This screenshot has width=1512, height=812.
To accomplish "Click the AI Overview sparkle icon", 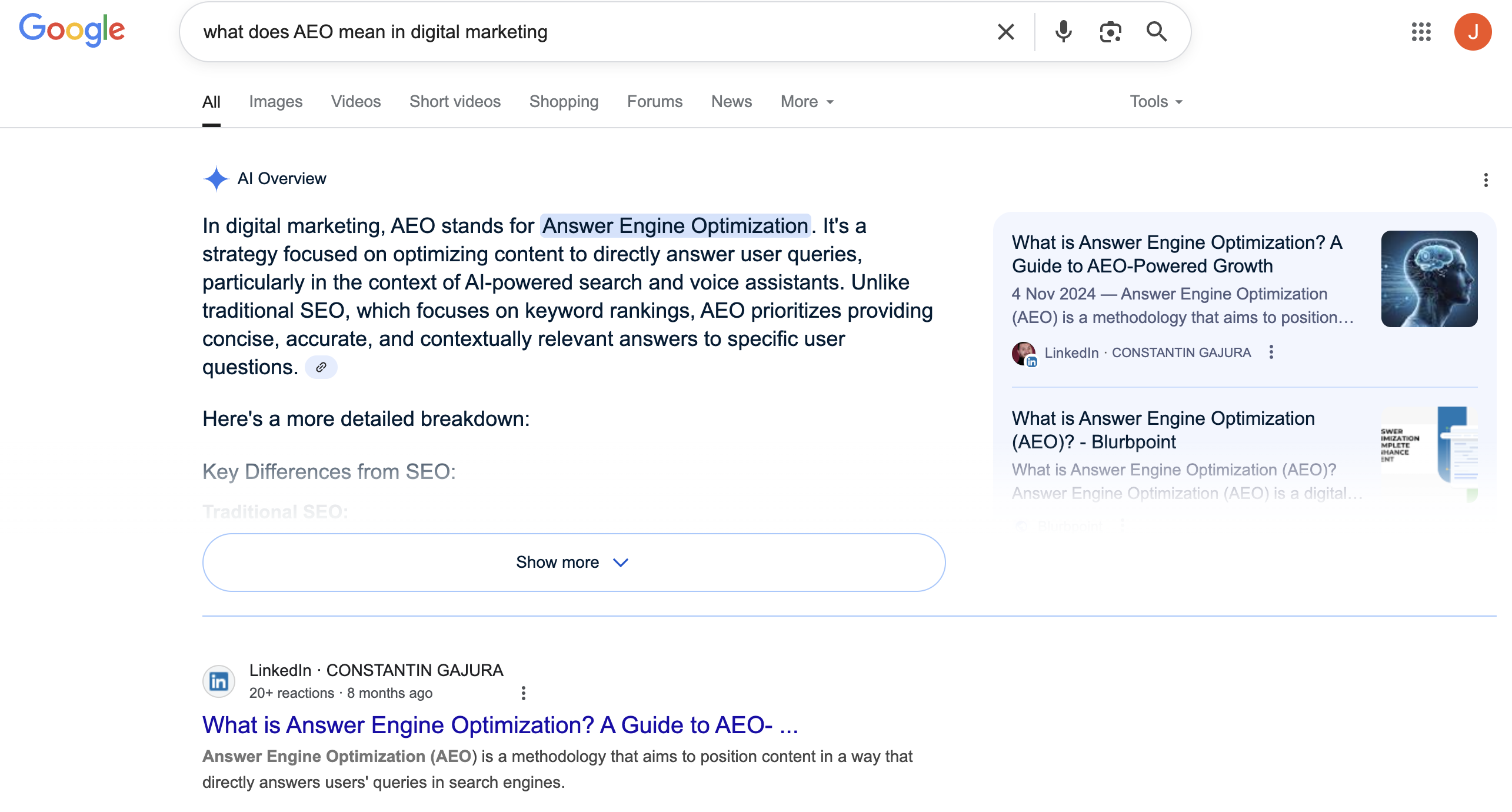I will point(216,179).
